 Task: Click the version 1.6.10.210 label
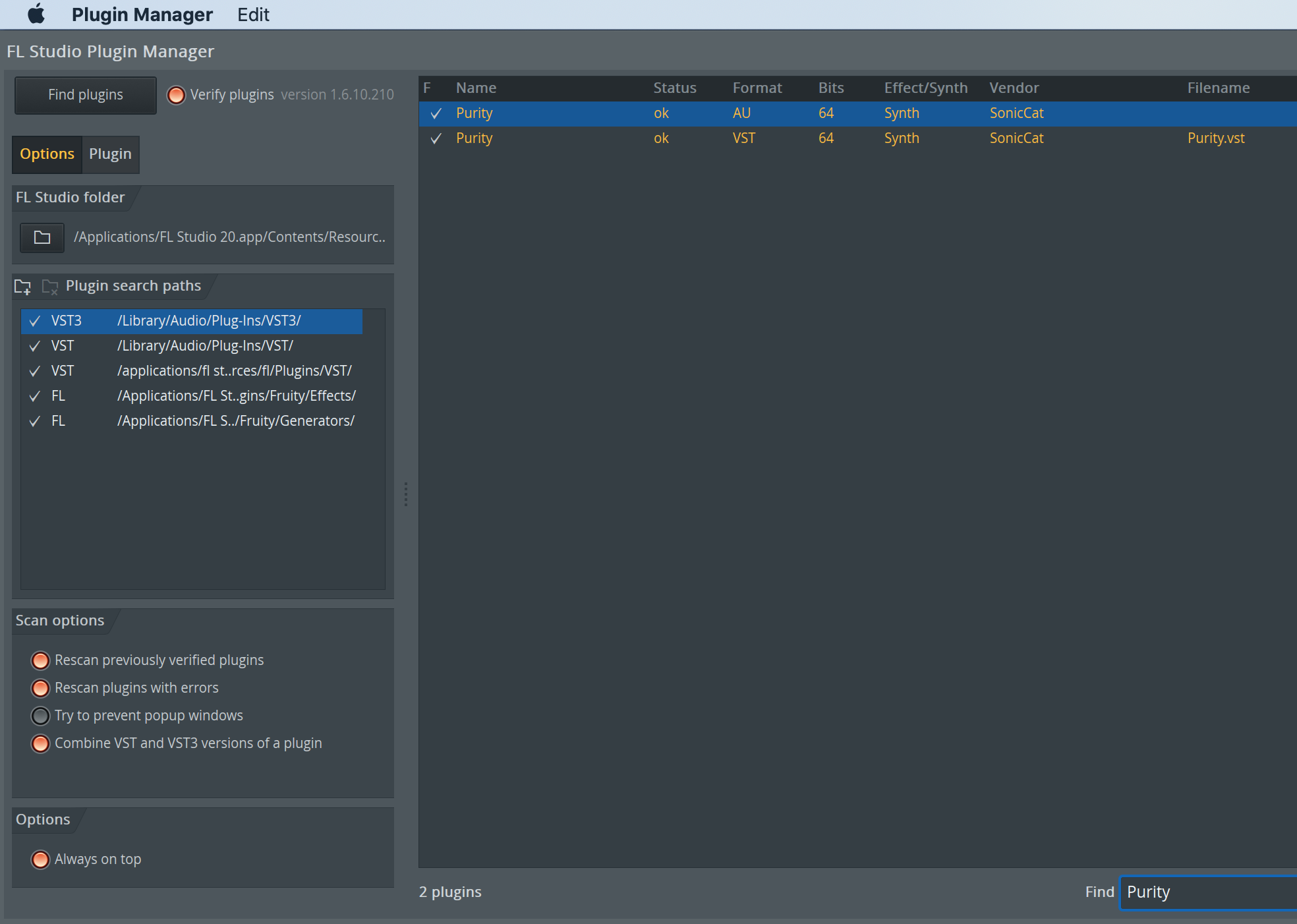coord(337,95)
